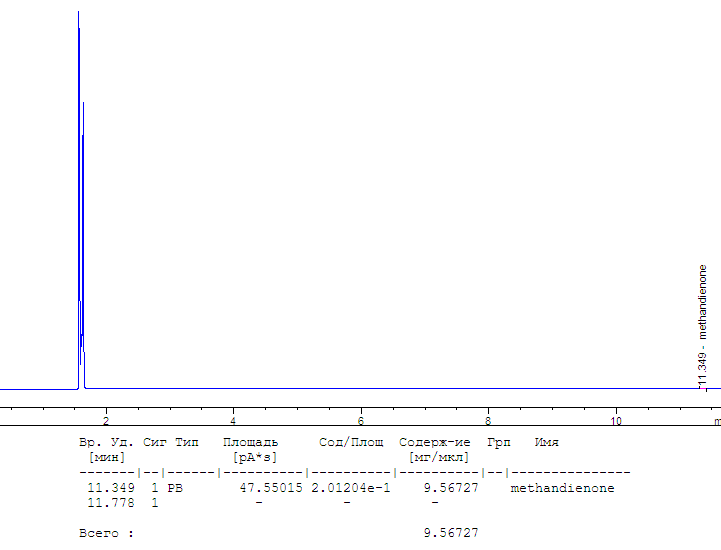Click the 'Содерж-ие' column header
Image resolution: width=721 pixels, height=550 pixels.
click(x=434, y=442)
